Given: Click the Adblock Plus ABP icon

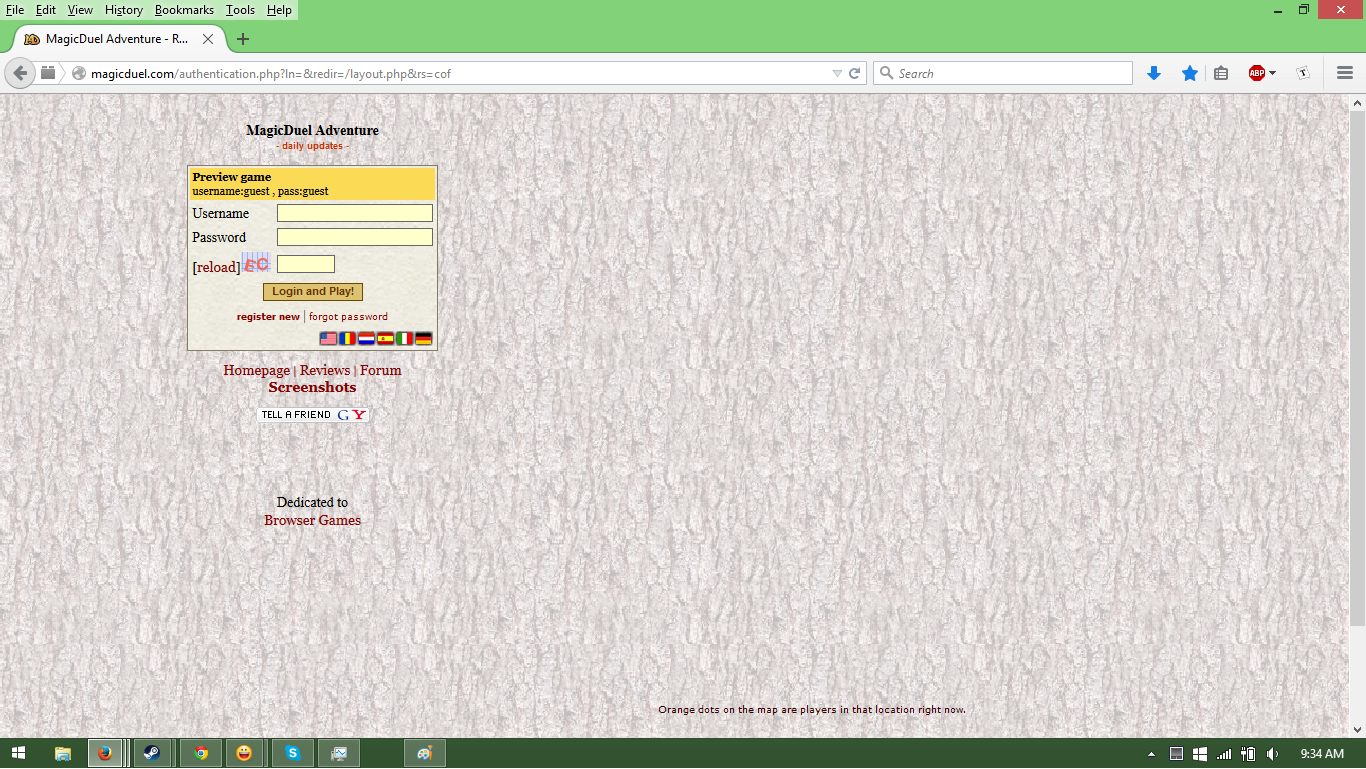Looking at the screenshot, I should tap(1257, 73).
